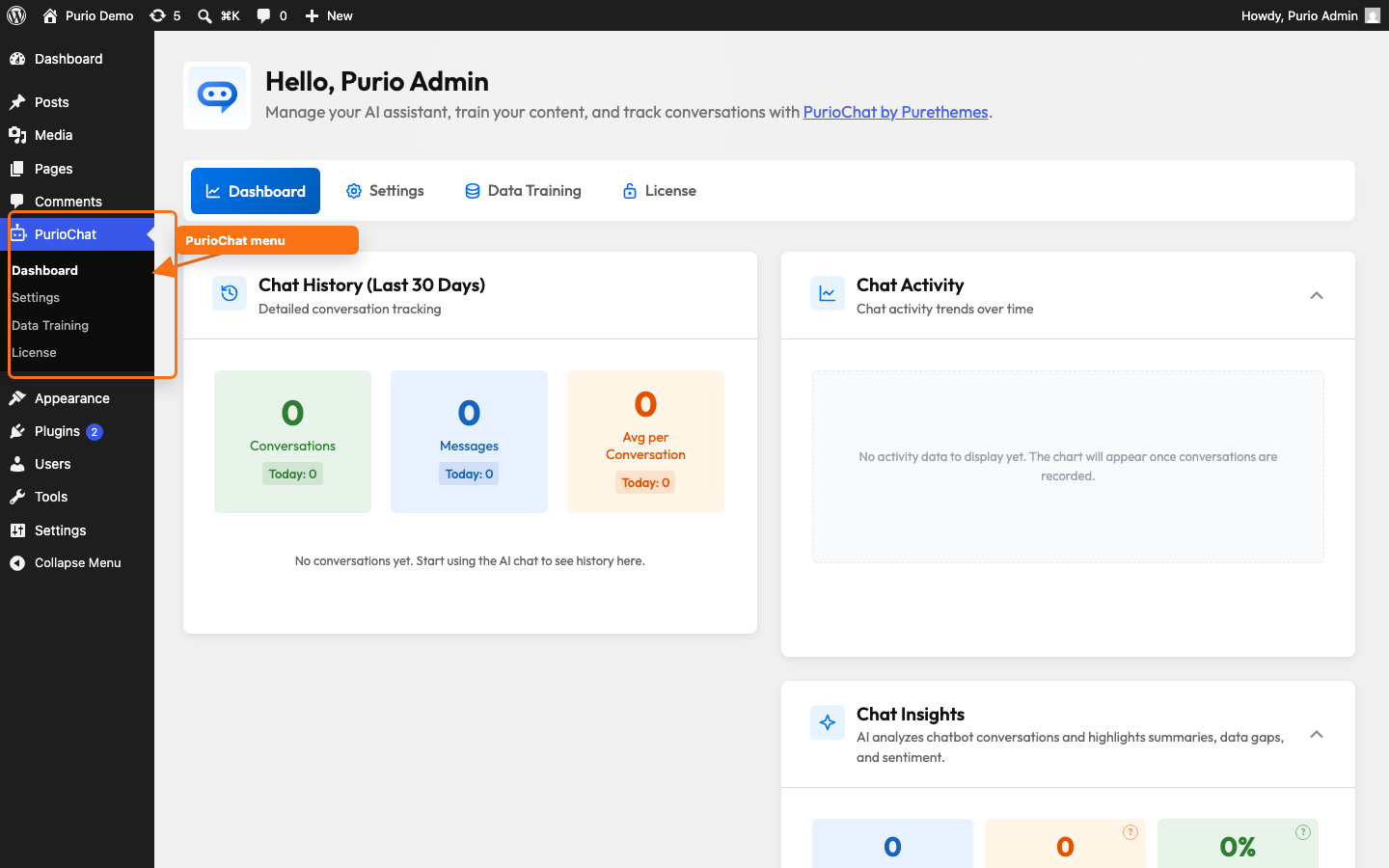Open PurioChat Settings submenu item
This screenshot has width=1389, height=868.
(36, 298)
